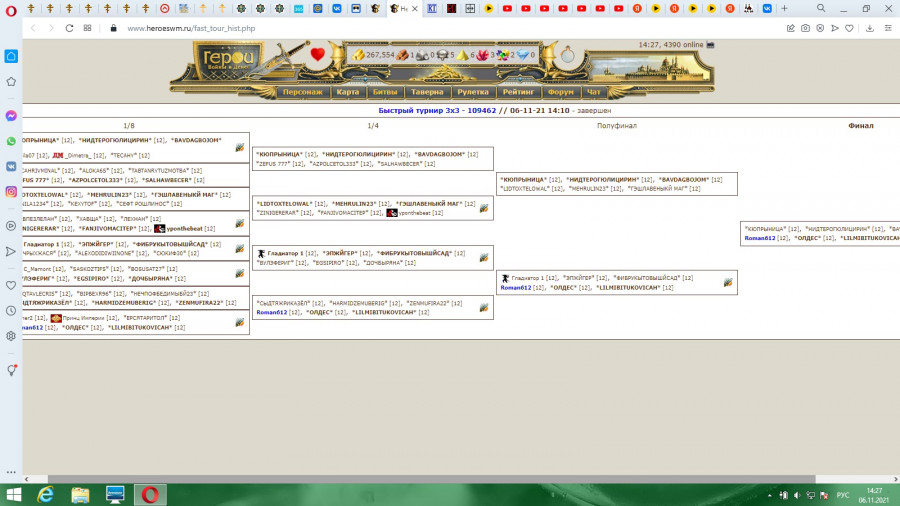The image size is (900, 506).
Task: Reload the page with the refresh button
Action: pos(70,28)
